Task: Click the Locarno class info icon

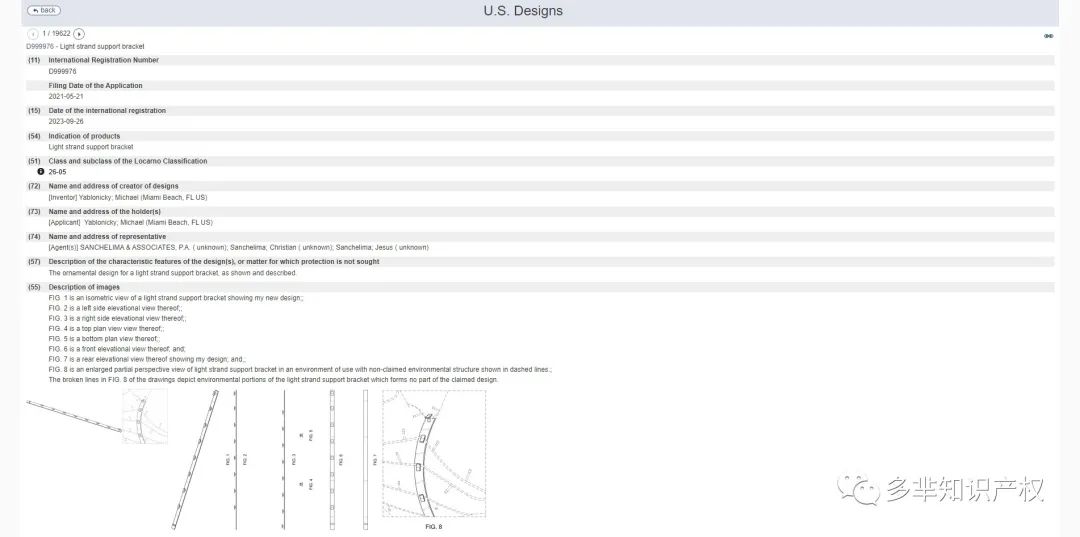Action: click(41, 171)
